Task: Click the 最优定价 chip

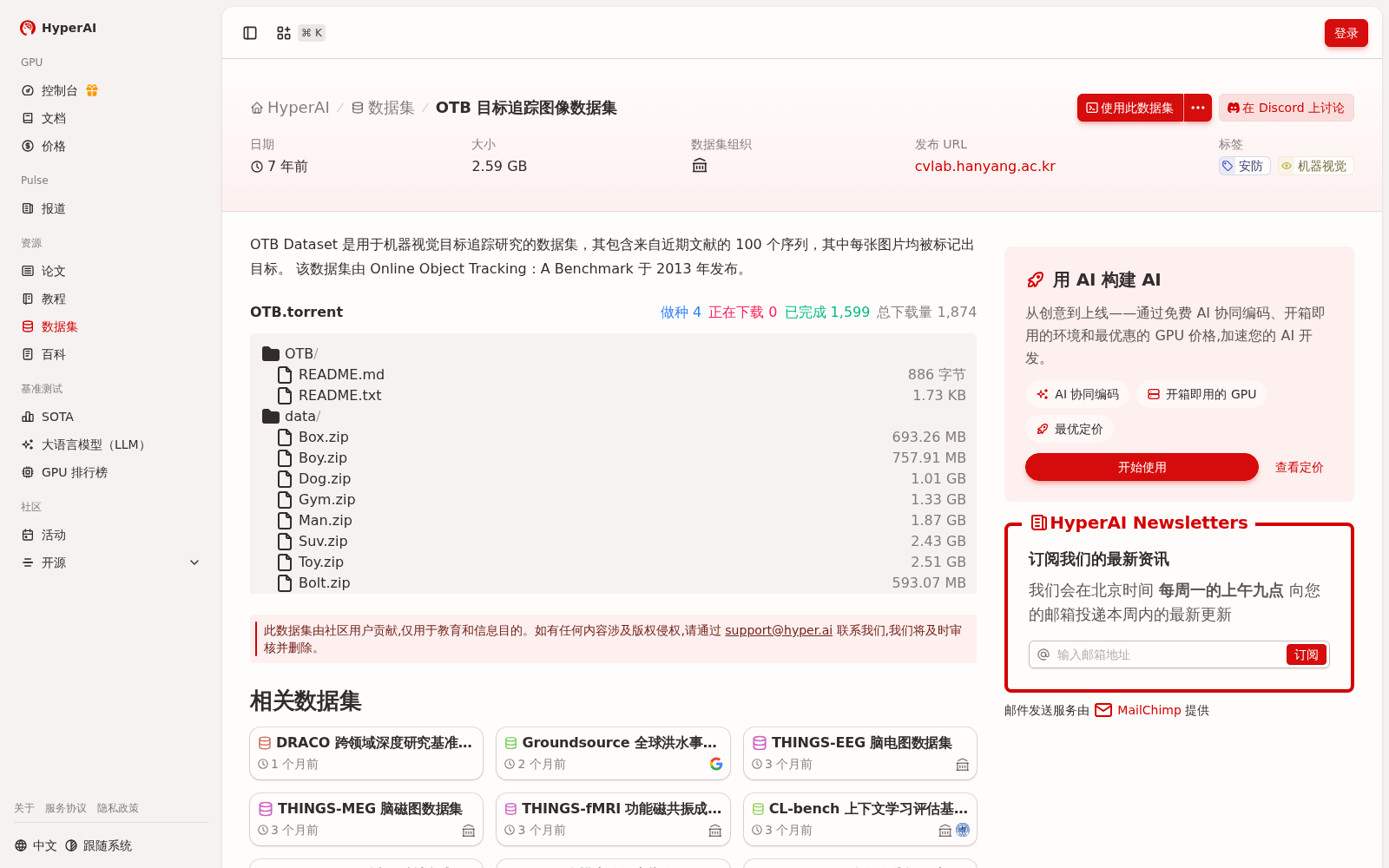Action: click(x=1070, y=429)
